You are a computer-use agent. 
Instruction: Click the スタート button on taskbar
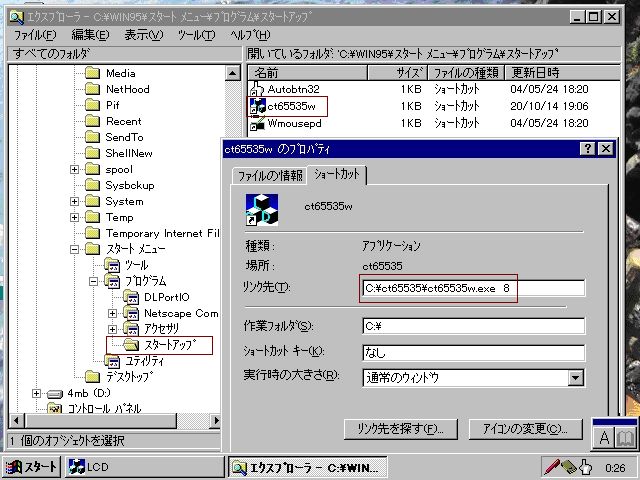(x=31, y=467)
